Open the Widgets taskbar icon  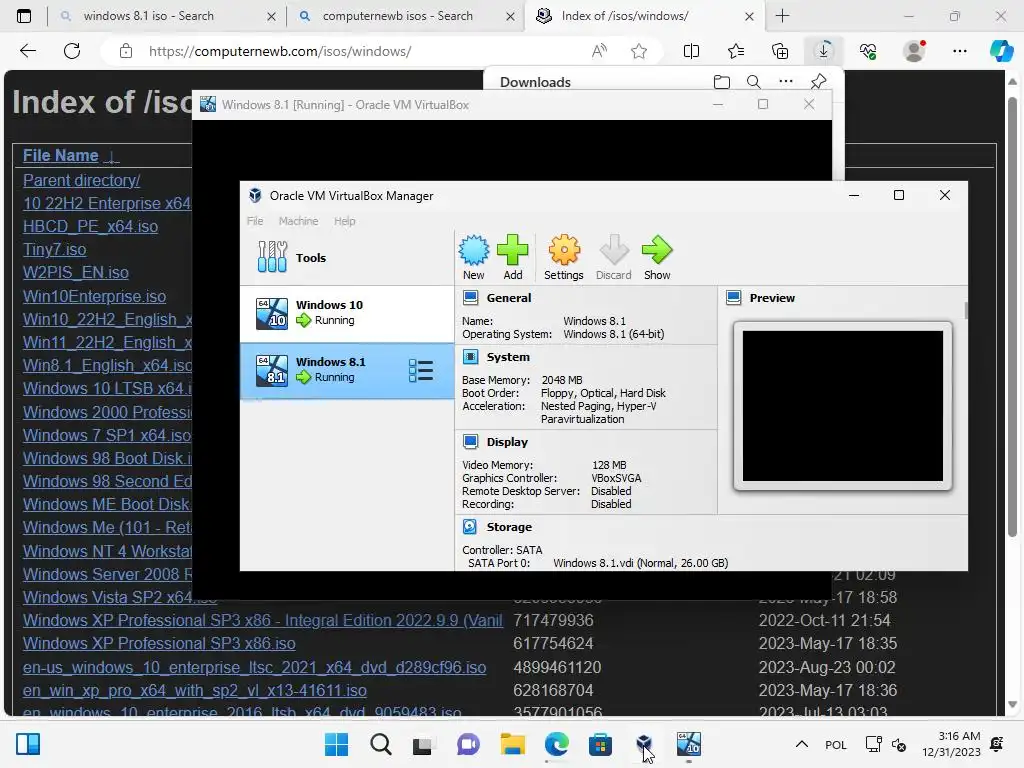(x=28, y=744)
